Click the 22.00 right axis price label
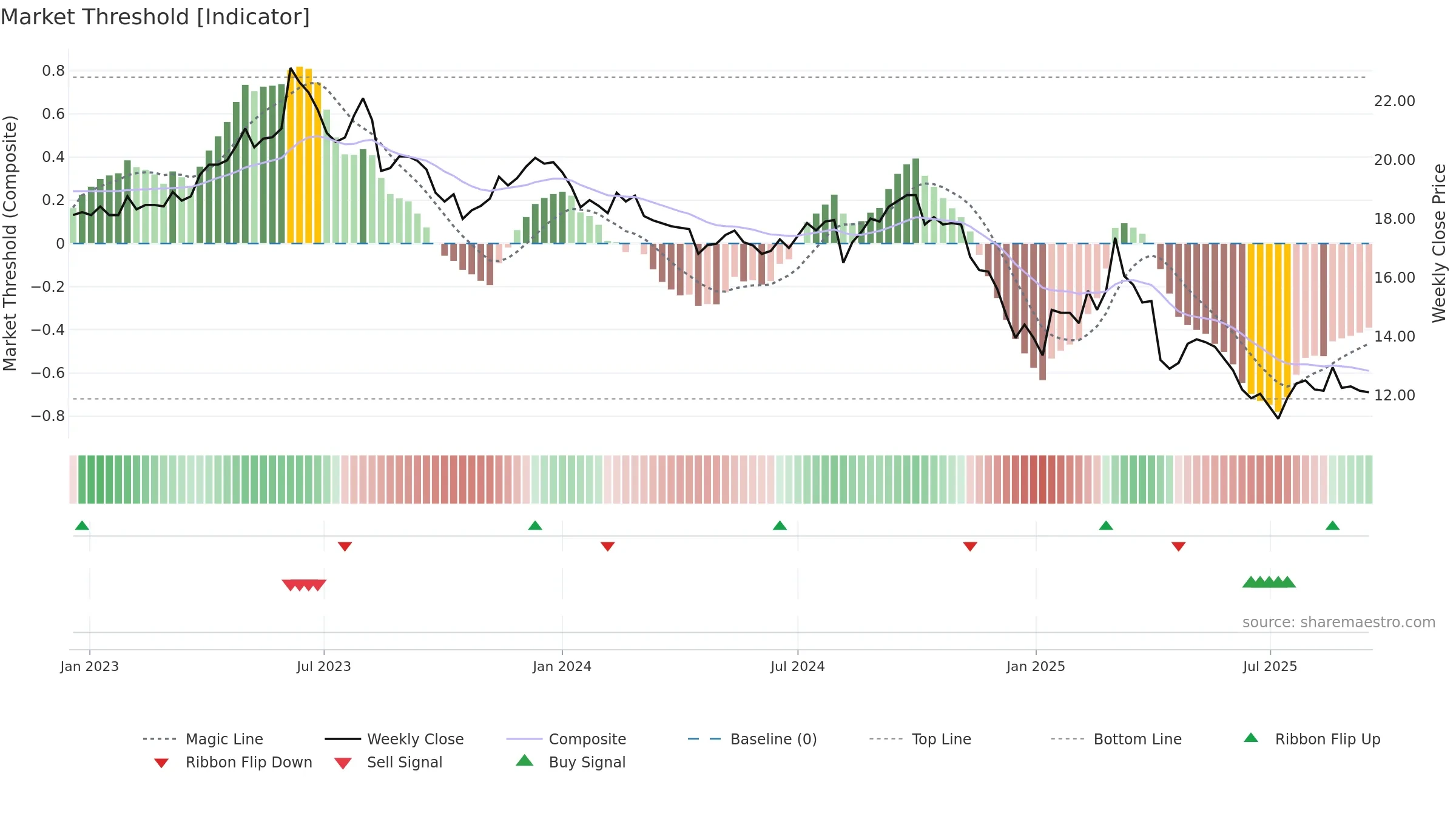This screenshot has height=819, width=1456. 1395,101
